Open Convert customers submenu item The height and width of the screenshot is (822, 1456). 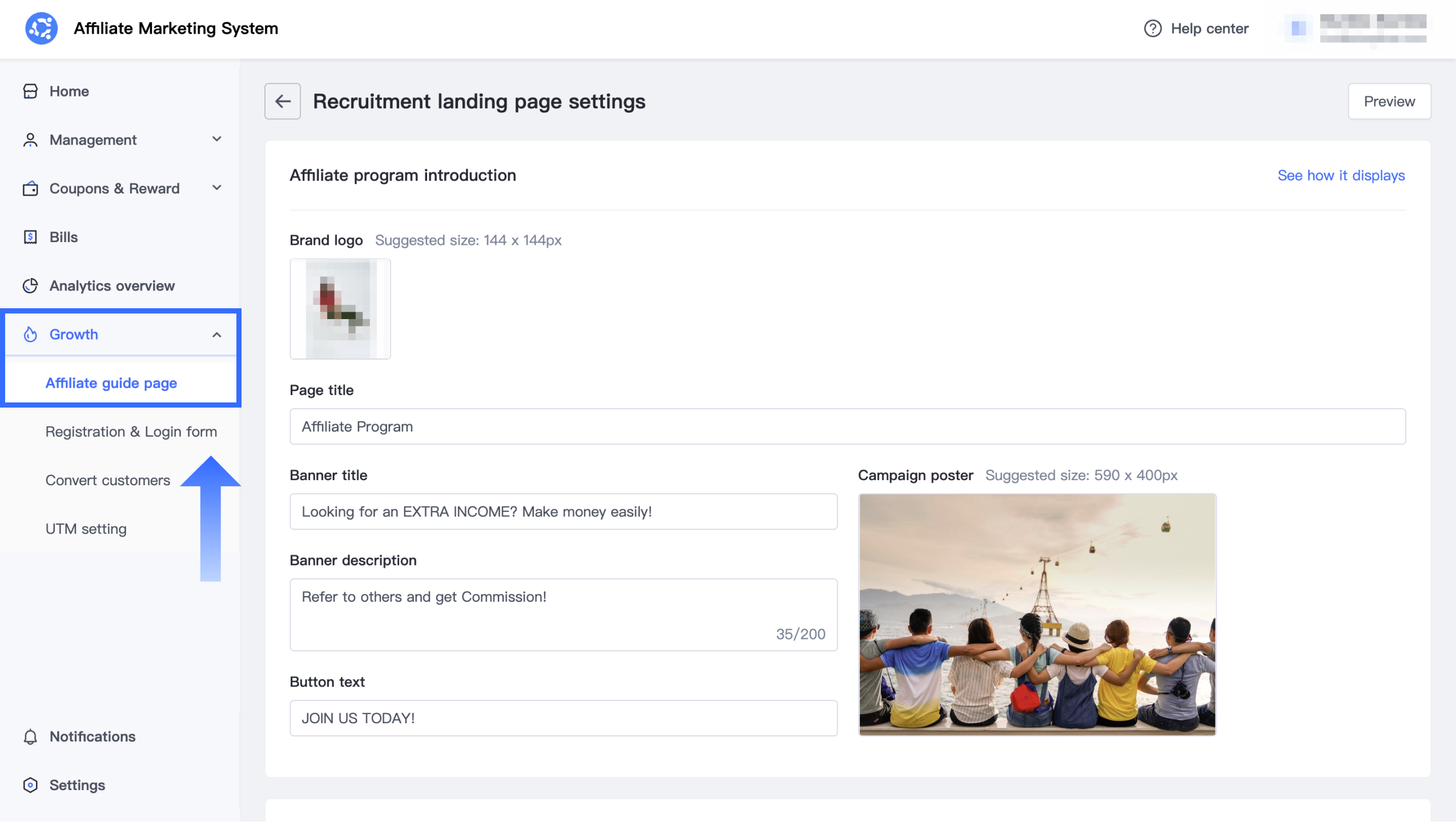tap(107, 480)
